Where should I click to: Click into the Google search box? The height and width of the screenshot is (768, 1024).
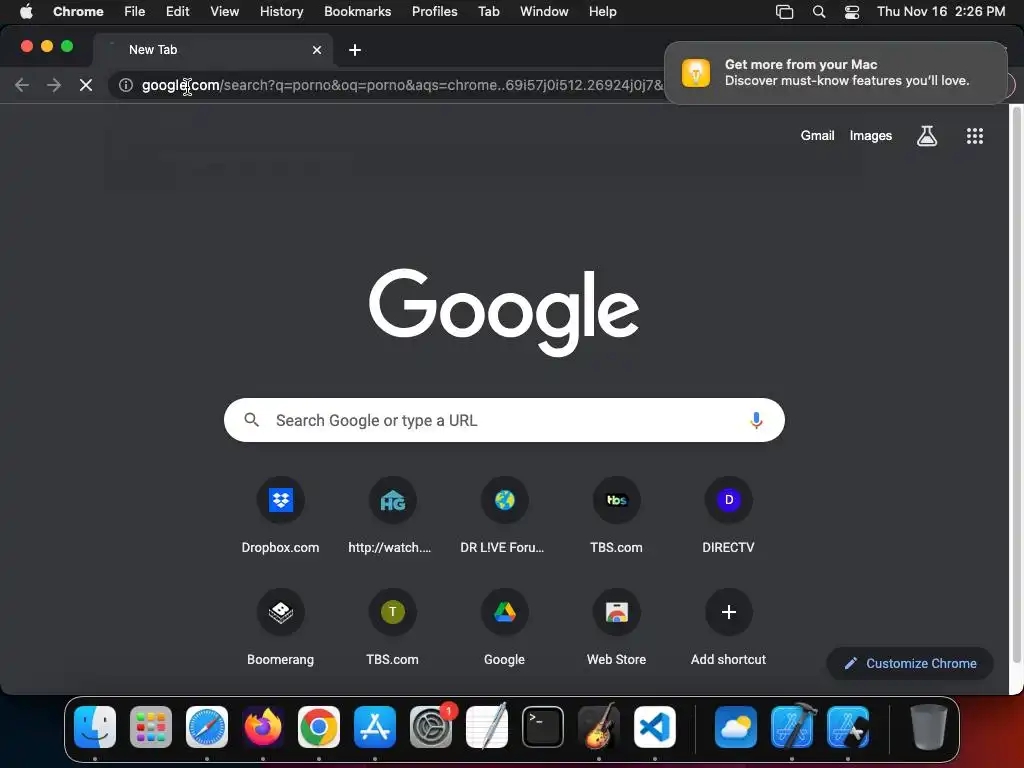pyautogui.click(x=504, y=420)
